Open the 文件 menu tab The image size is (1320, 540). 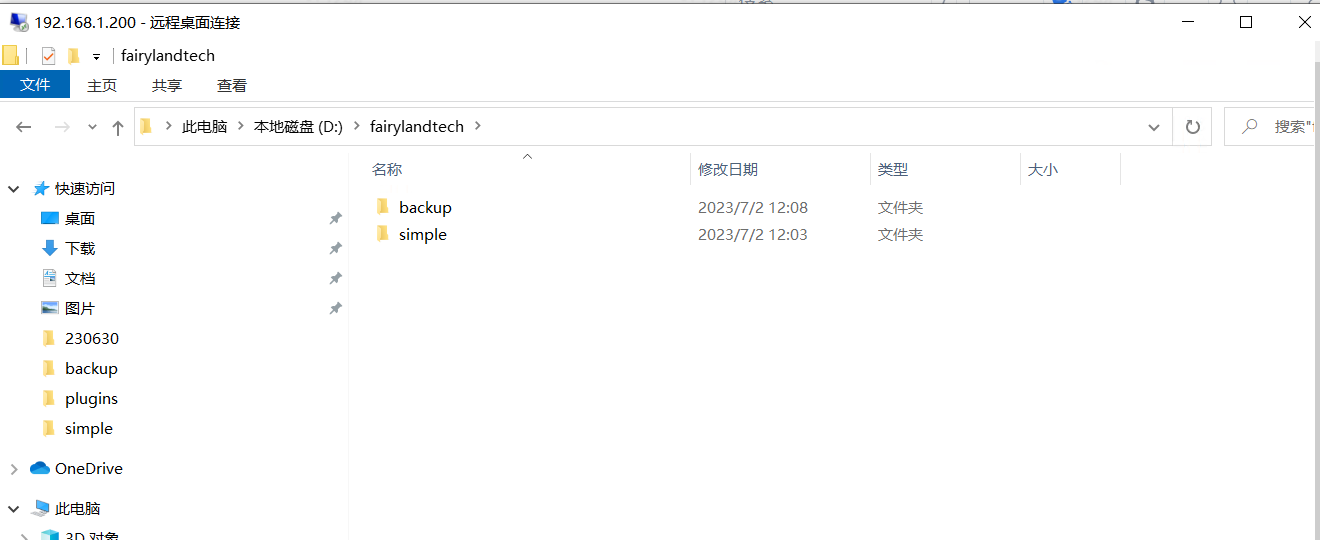(35, 85)
